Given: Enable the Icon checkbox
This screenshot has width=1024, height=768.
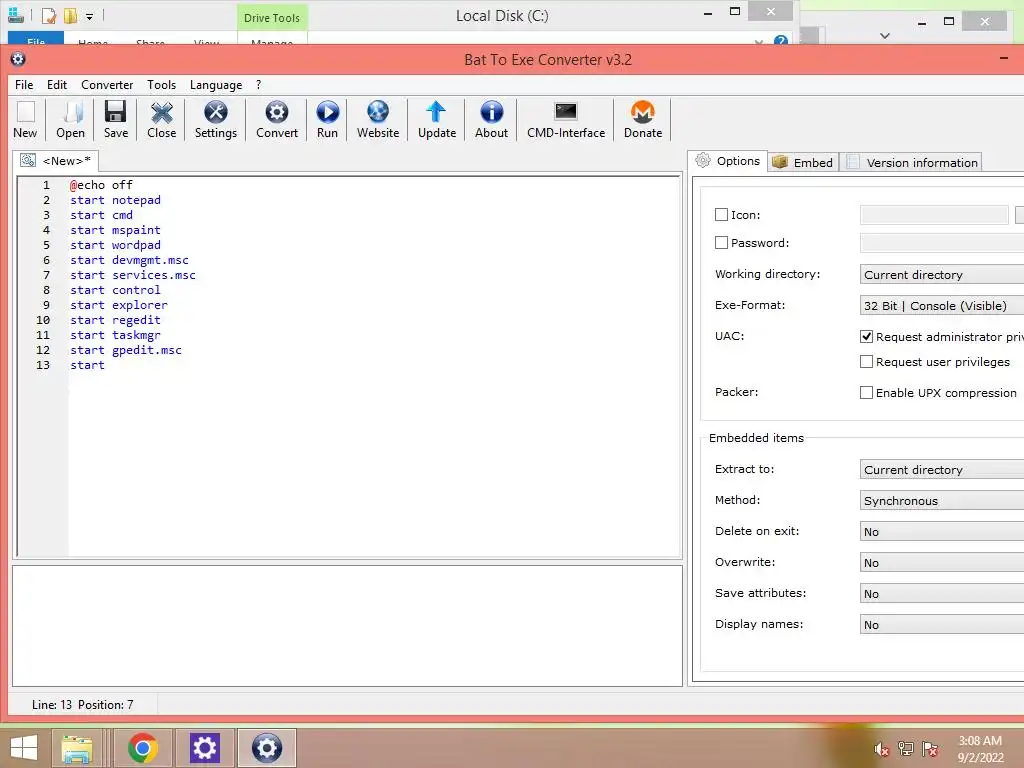Looking at the screenshot, I should (721, 214).
